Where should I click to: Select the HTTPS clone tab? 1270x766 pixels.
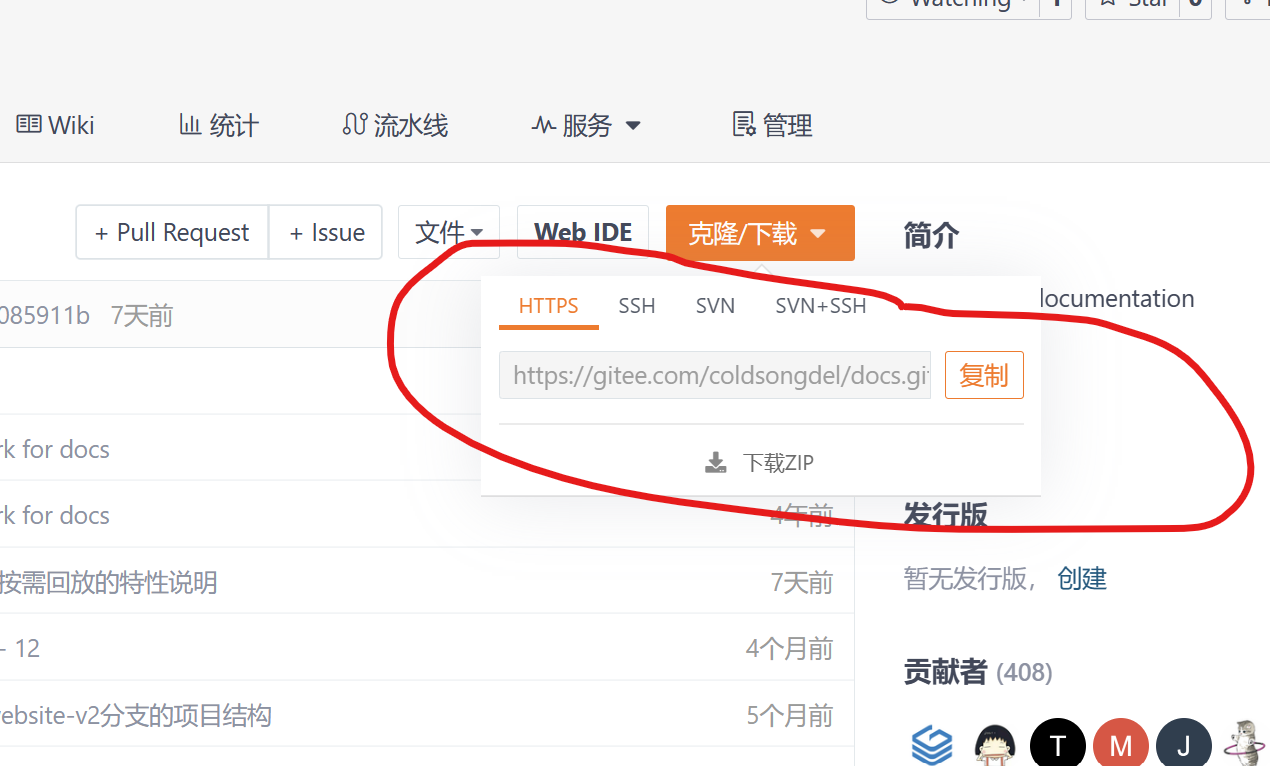(548, 306)
